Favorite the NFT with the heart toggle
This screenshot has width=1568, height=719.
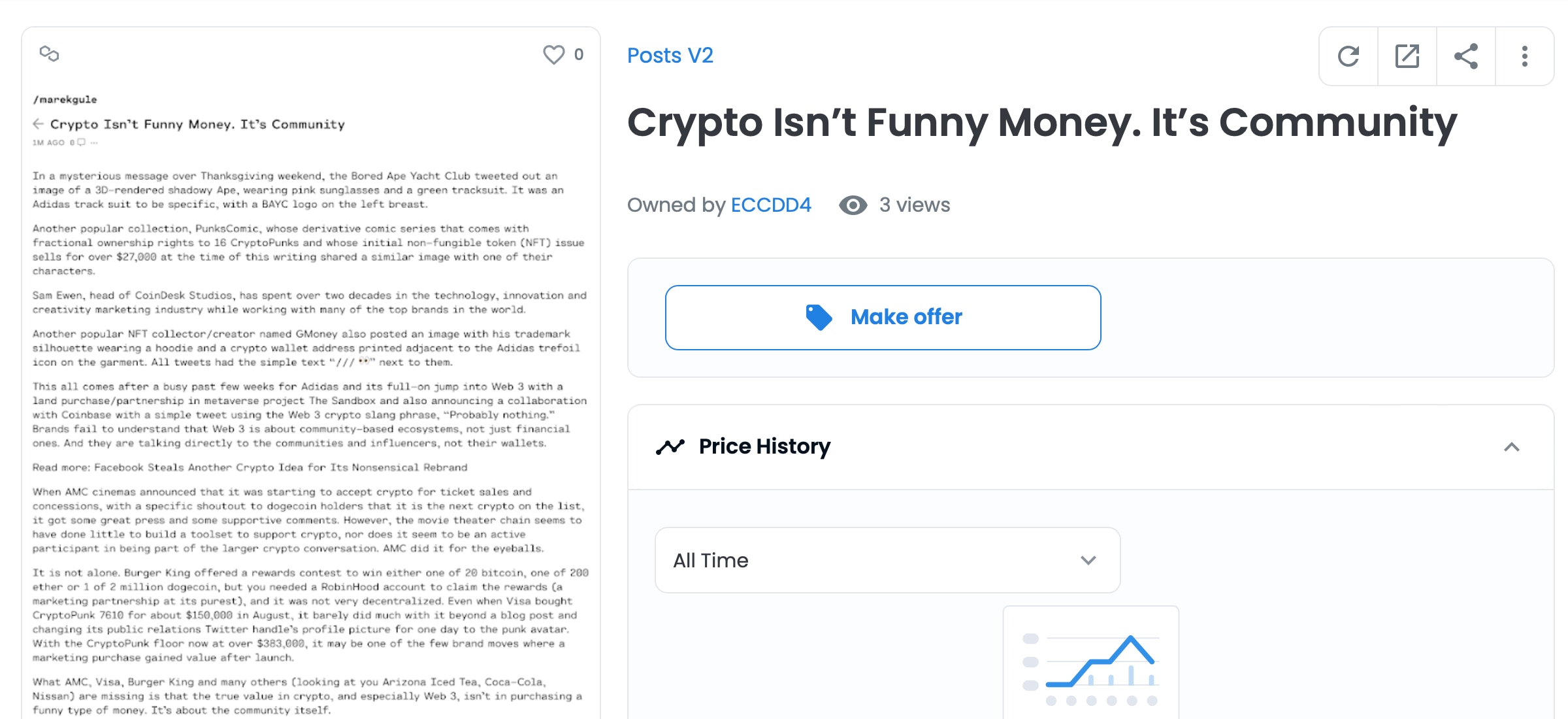point(554,55)
